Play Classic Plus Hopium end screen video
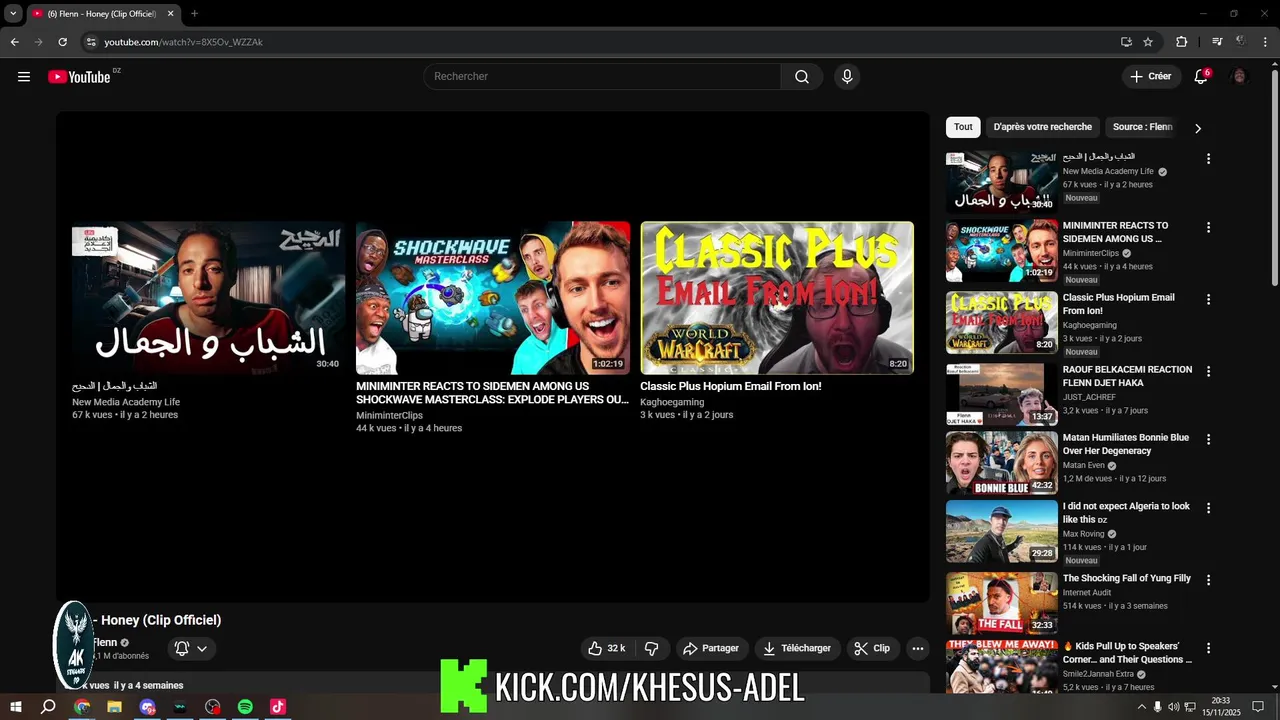Screen dimensions: 1280x720 click(777, 298)
